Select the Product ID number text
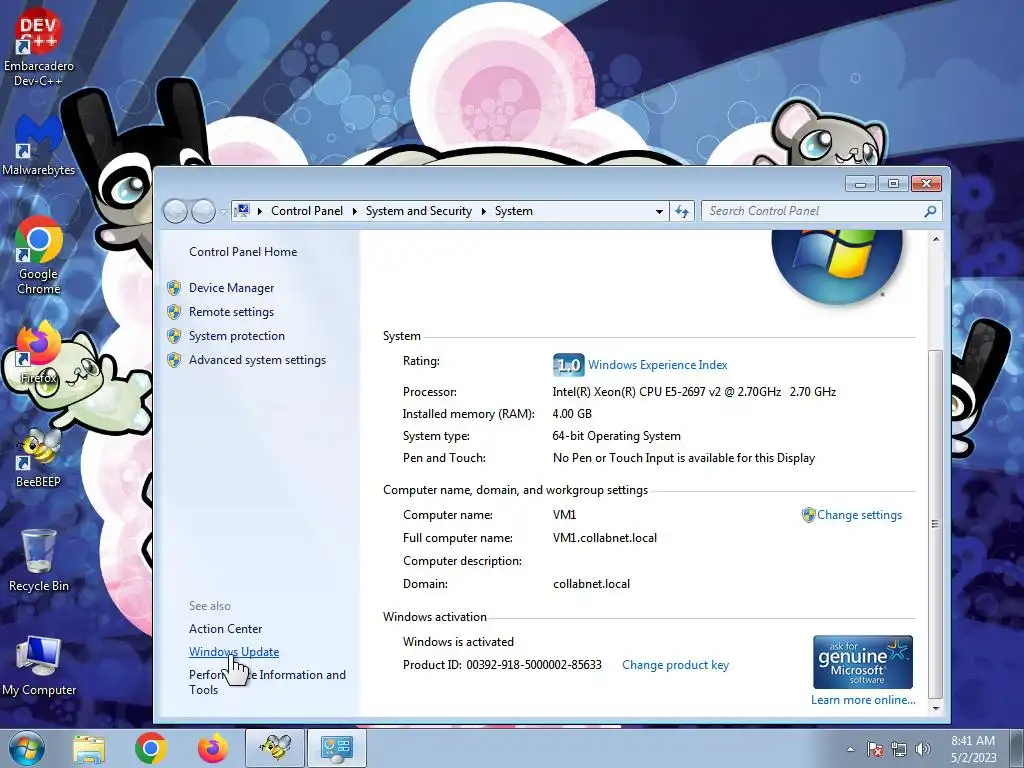The width and height of the screenshot is (1024, 768). point(534,665)
